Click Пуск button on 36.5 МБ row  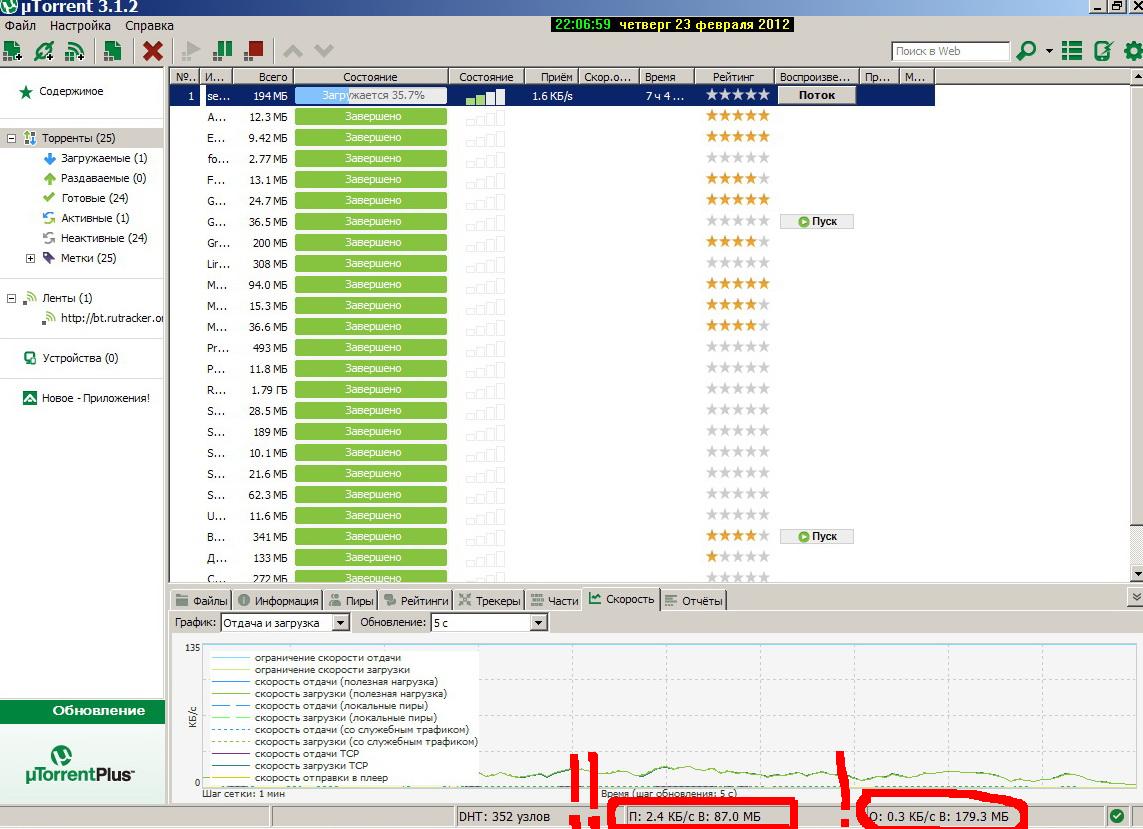pyautogui.click(x=816, y=222)
